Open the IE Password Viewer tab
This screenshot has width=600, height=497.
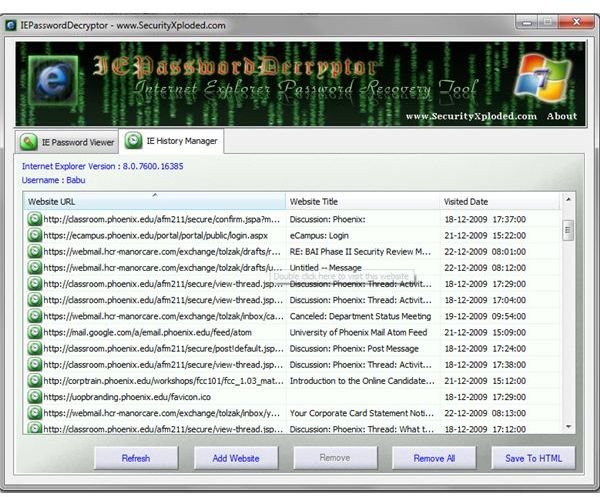[67, 142]
